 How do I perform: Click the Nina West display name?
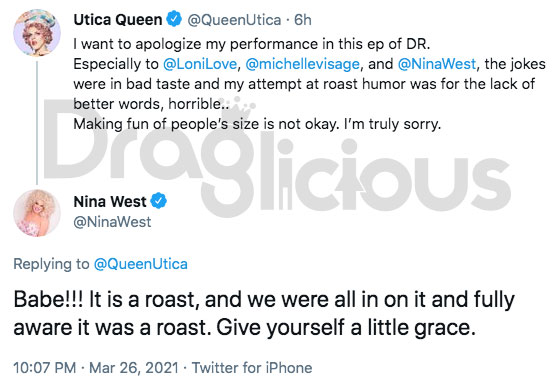pos(110,201)
